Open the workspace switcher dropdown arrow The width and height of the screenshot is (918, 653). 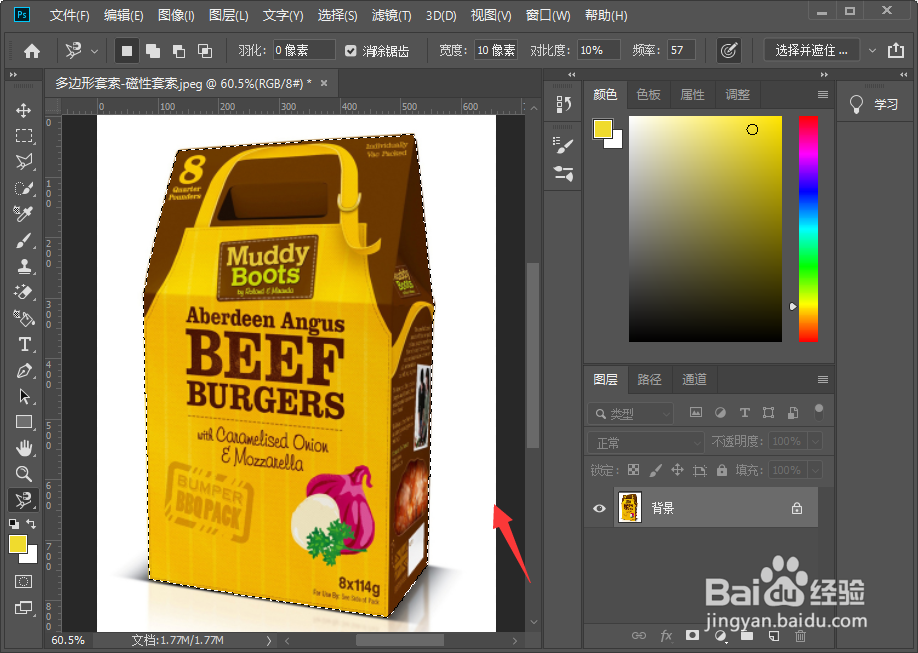(x=872, y=51)
